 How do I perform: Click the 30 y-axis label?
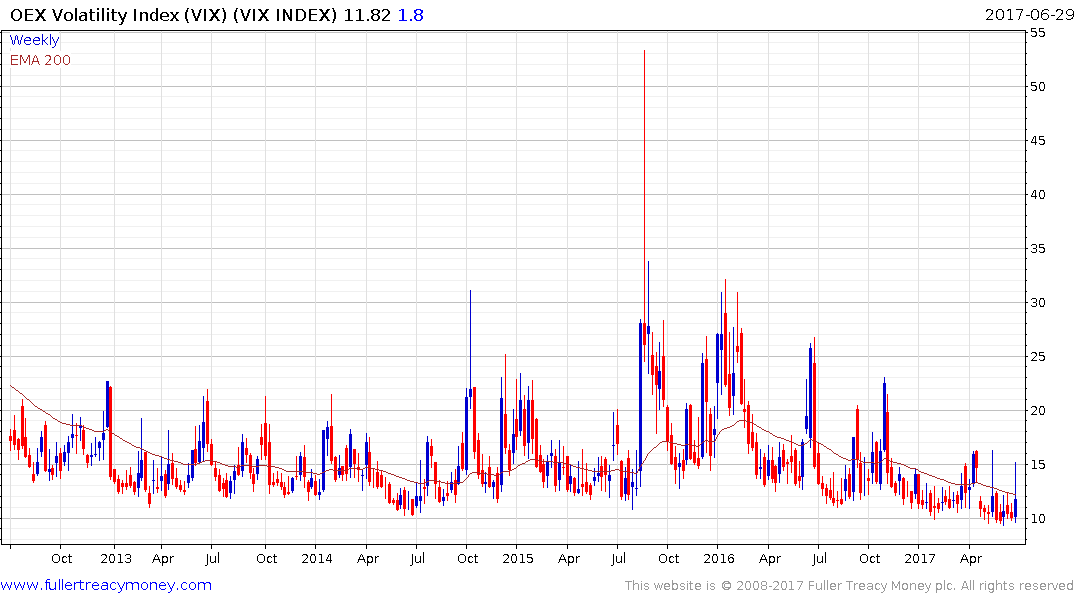[1037, 302]
